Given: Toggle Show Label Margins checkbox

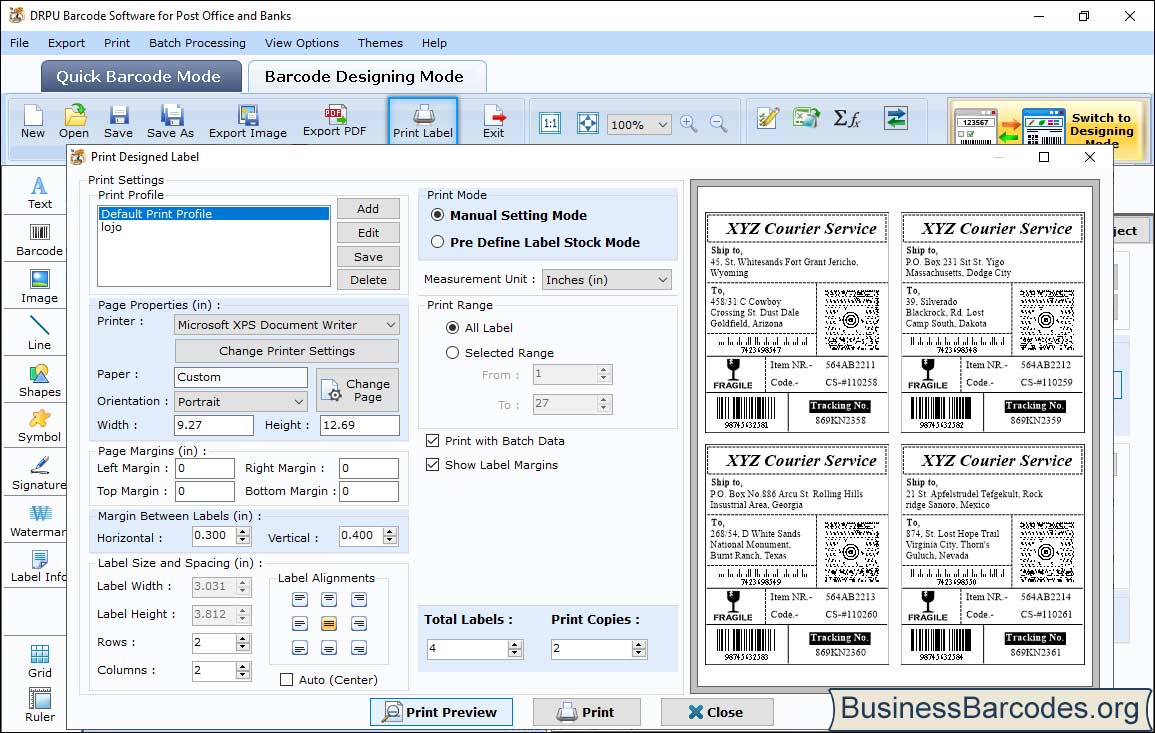Looking at the screenshot, I should [432, 465].
